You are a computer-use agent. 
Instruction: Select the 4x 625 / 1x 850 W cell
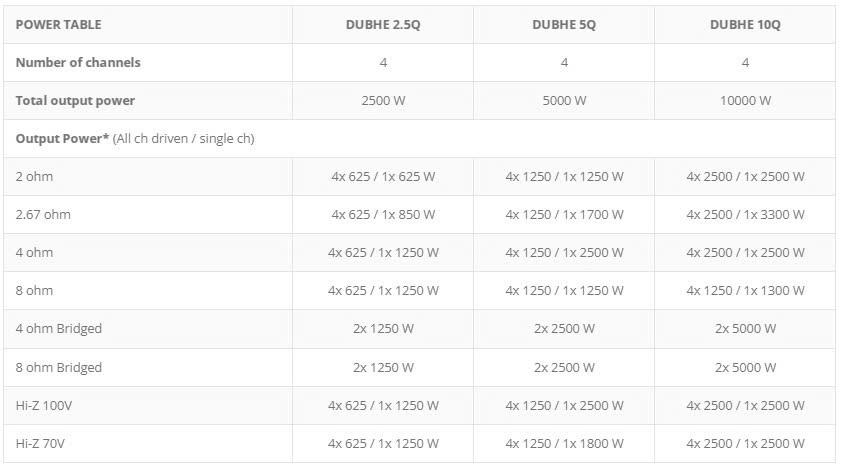(x=383, y=214)
